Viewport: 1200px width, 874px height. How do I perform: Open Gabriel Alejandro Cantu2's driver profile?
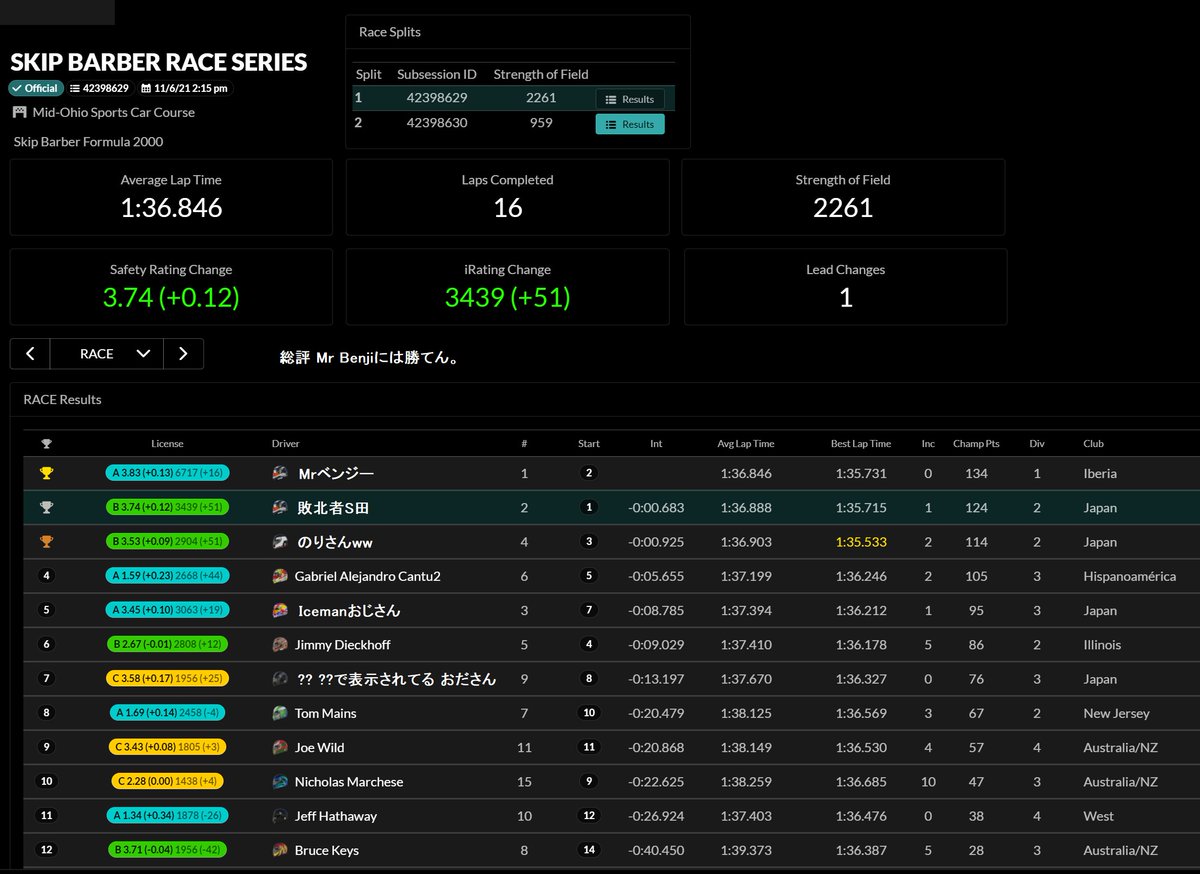pos(367,576)
